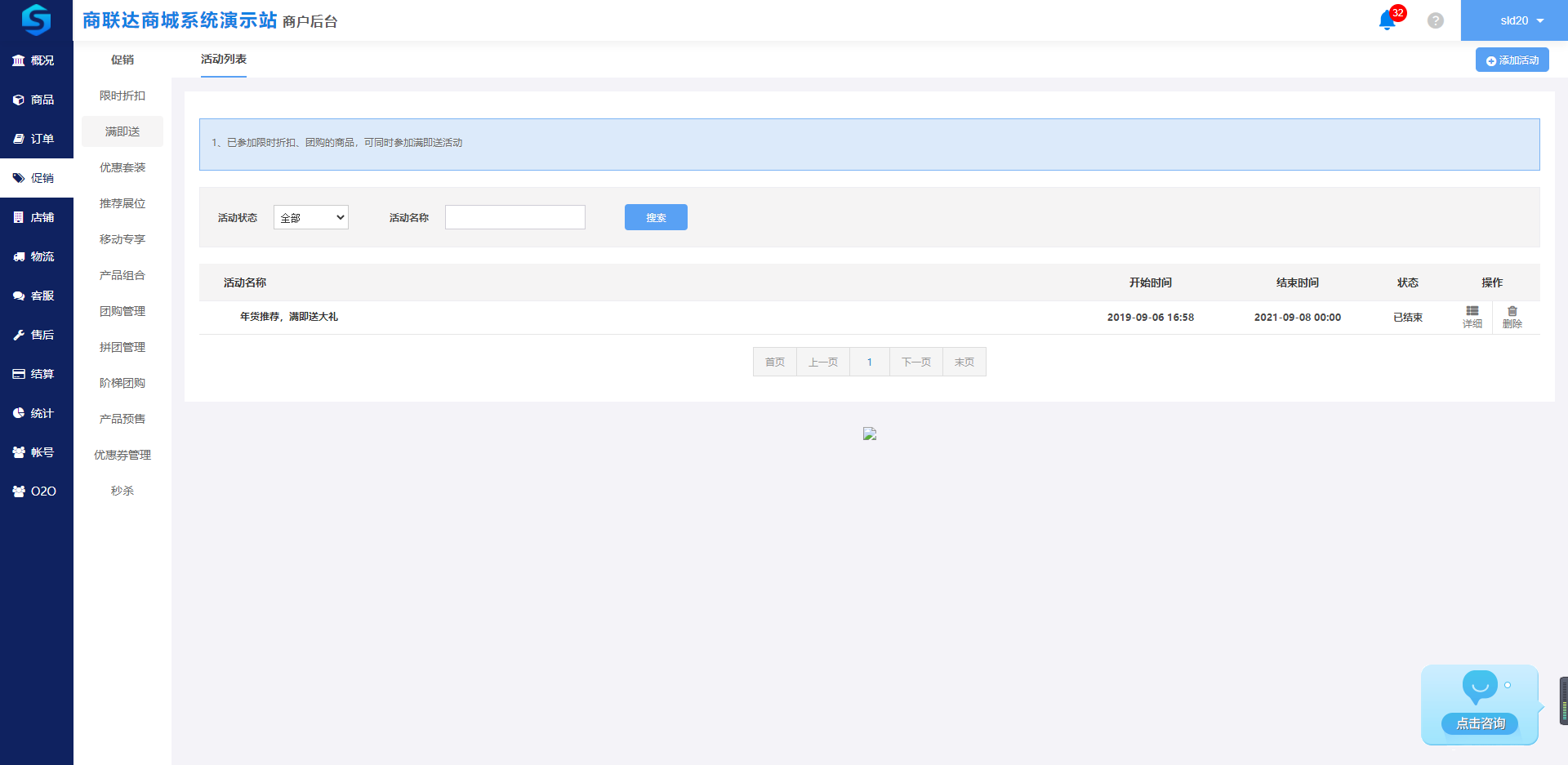
Task: Switch to the 活动列表 tab
Action: 224,59
